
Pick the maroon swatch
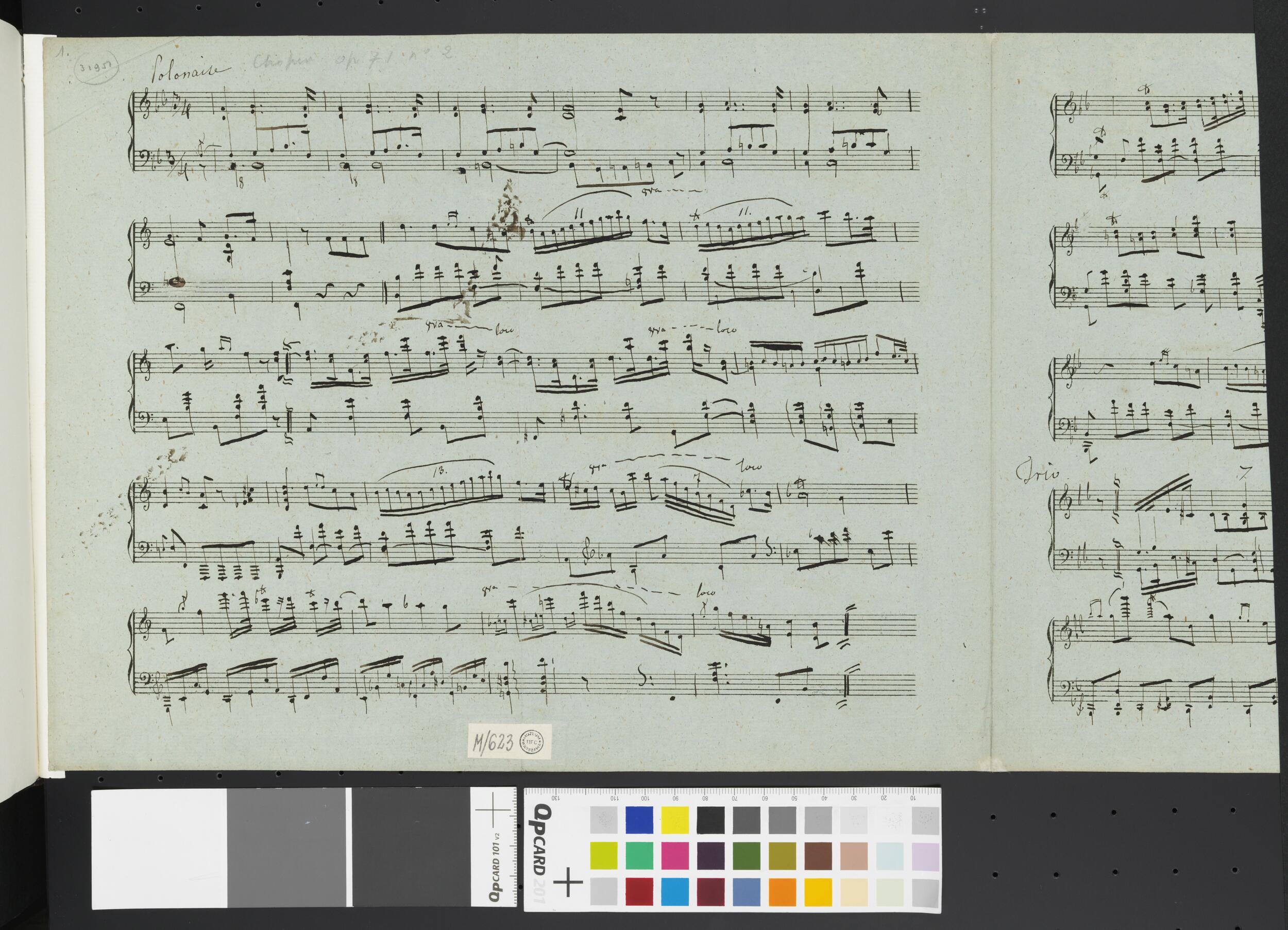click(710, 891)
